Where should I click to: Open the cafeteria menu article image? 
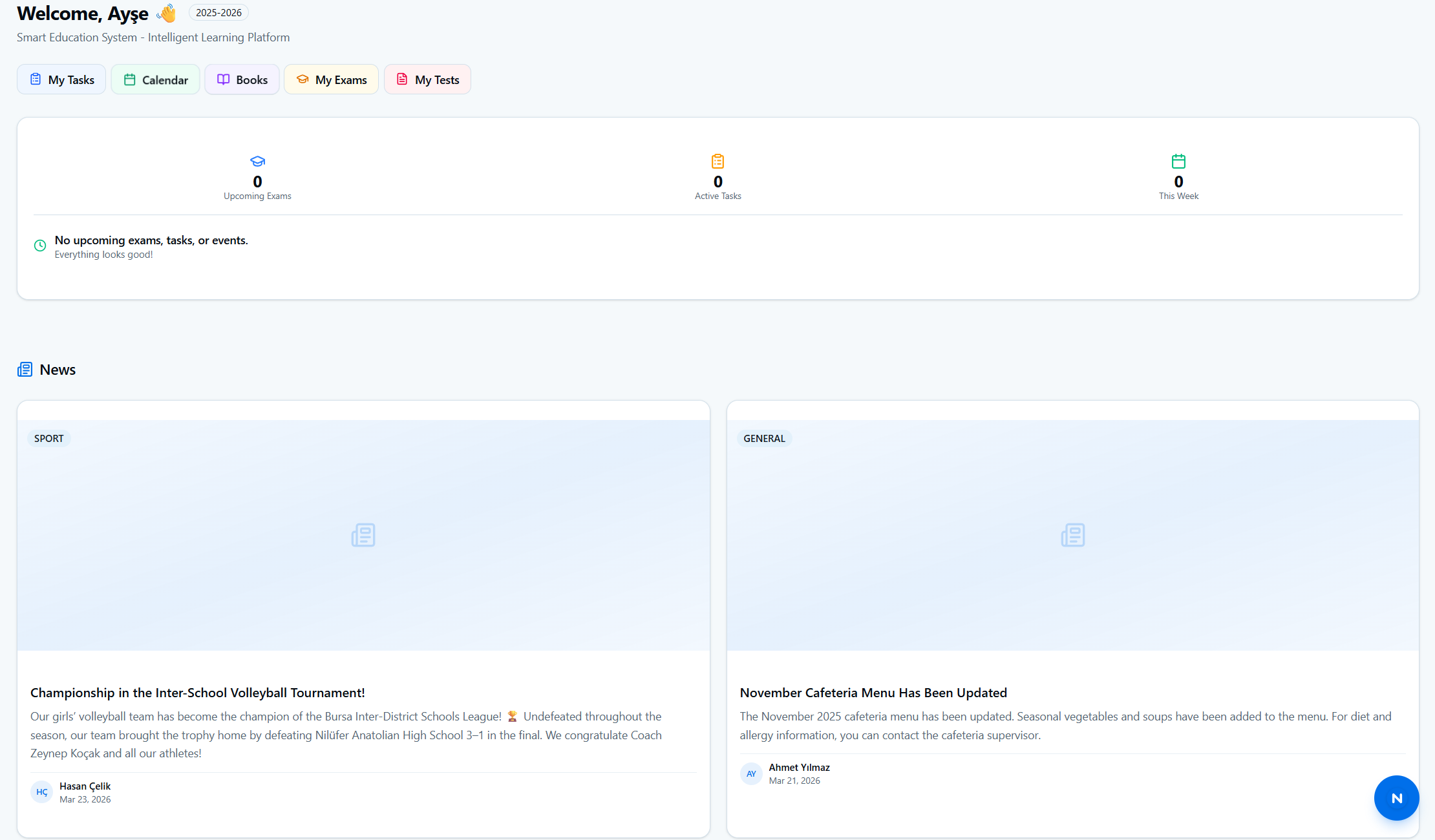coord(1073,535)
